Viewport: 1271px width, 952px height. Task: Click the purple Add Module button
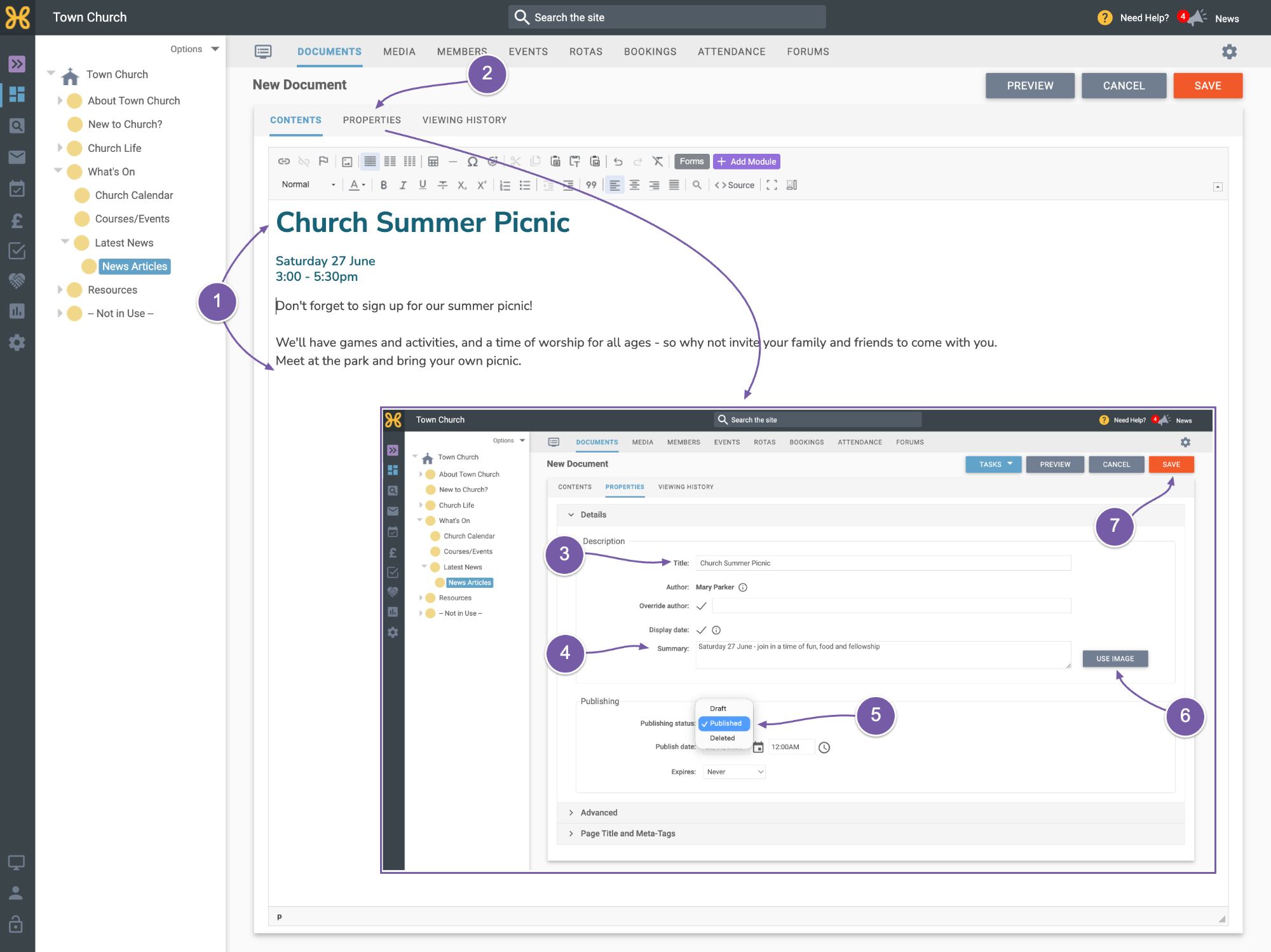coord(747,161)
